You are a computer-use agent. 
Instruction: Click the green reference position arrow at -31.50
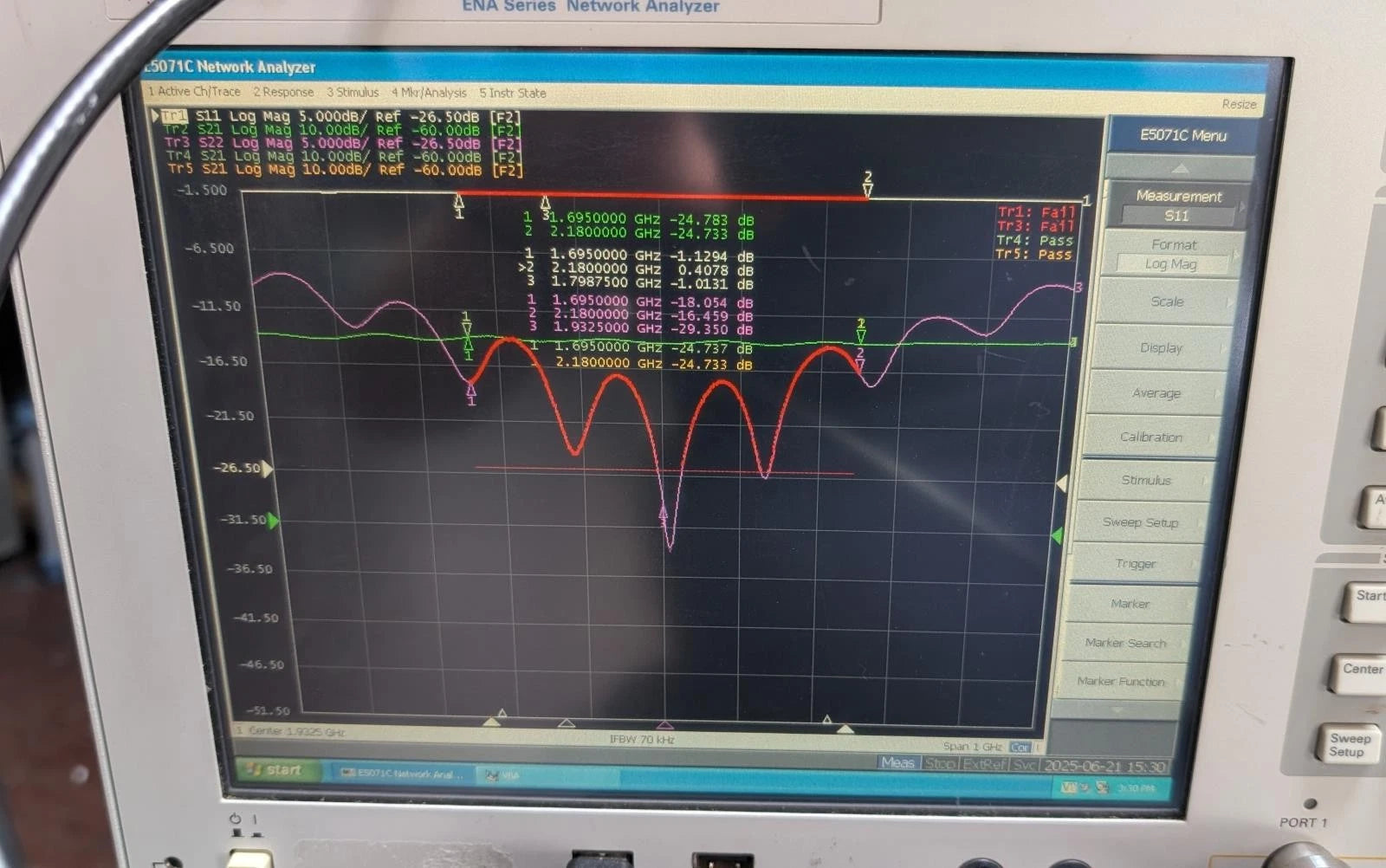pyautogui.click(x=274, y=521)
